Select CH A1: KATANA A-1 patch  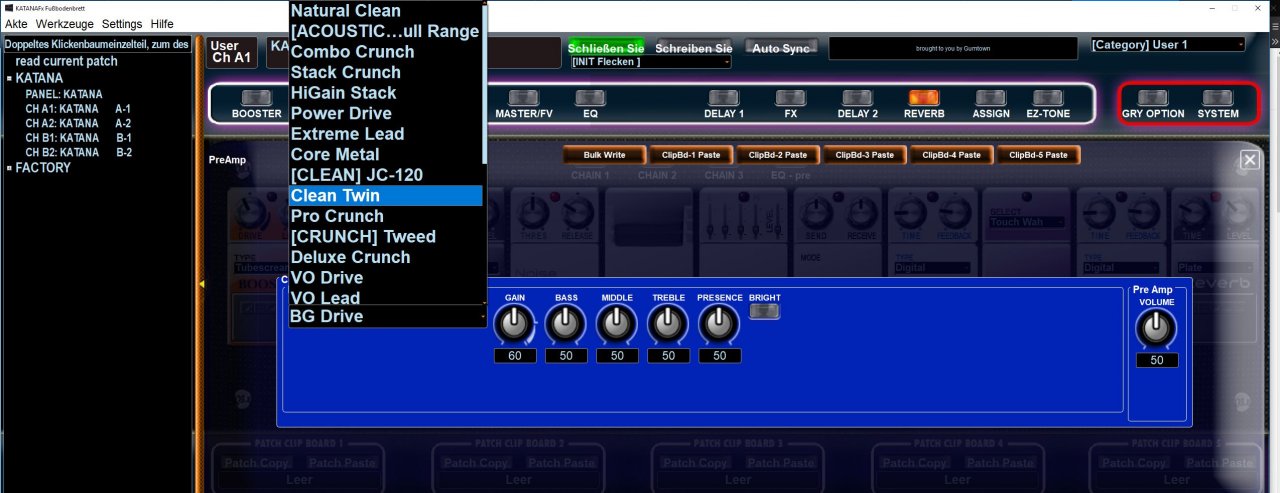[x=78, y=108]
